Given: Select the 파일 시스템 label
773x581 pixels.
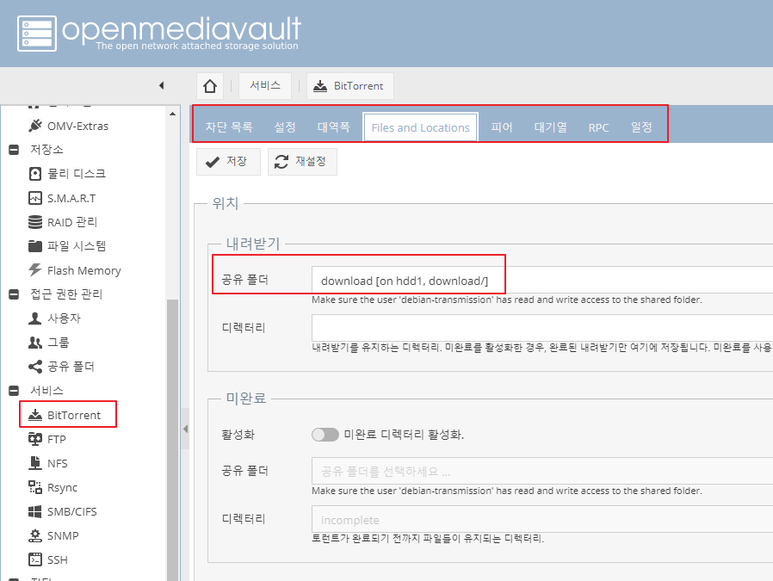Looking at the screenshot, I should tap(76, 246).
